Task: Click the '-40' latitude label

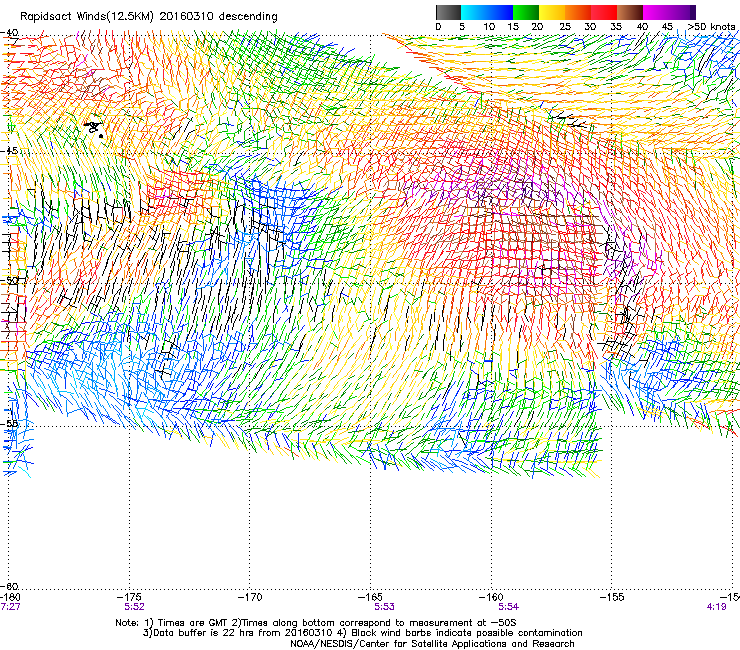Action: coord(9,33)
